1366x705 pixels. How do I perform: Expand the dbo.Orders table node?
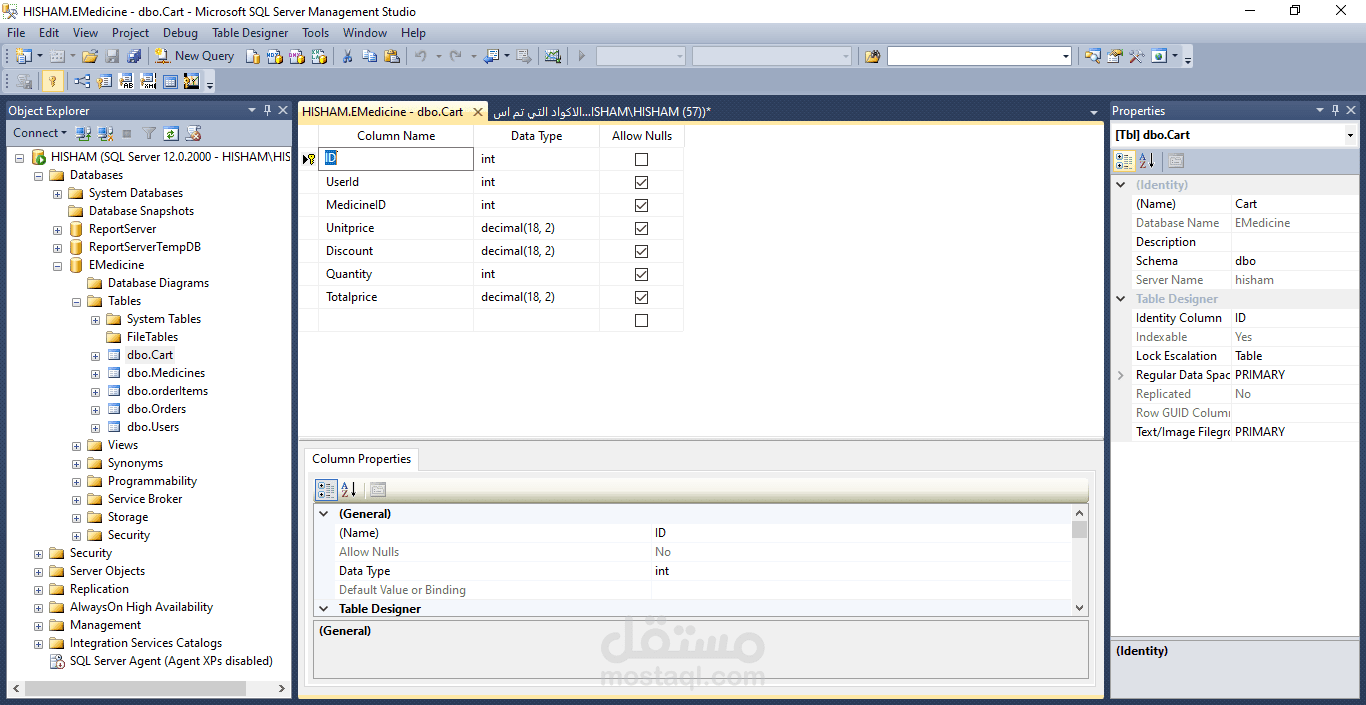tap(96, 409)
